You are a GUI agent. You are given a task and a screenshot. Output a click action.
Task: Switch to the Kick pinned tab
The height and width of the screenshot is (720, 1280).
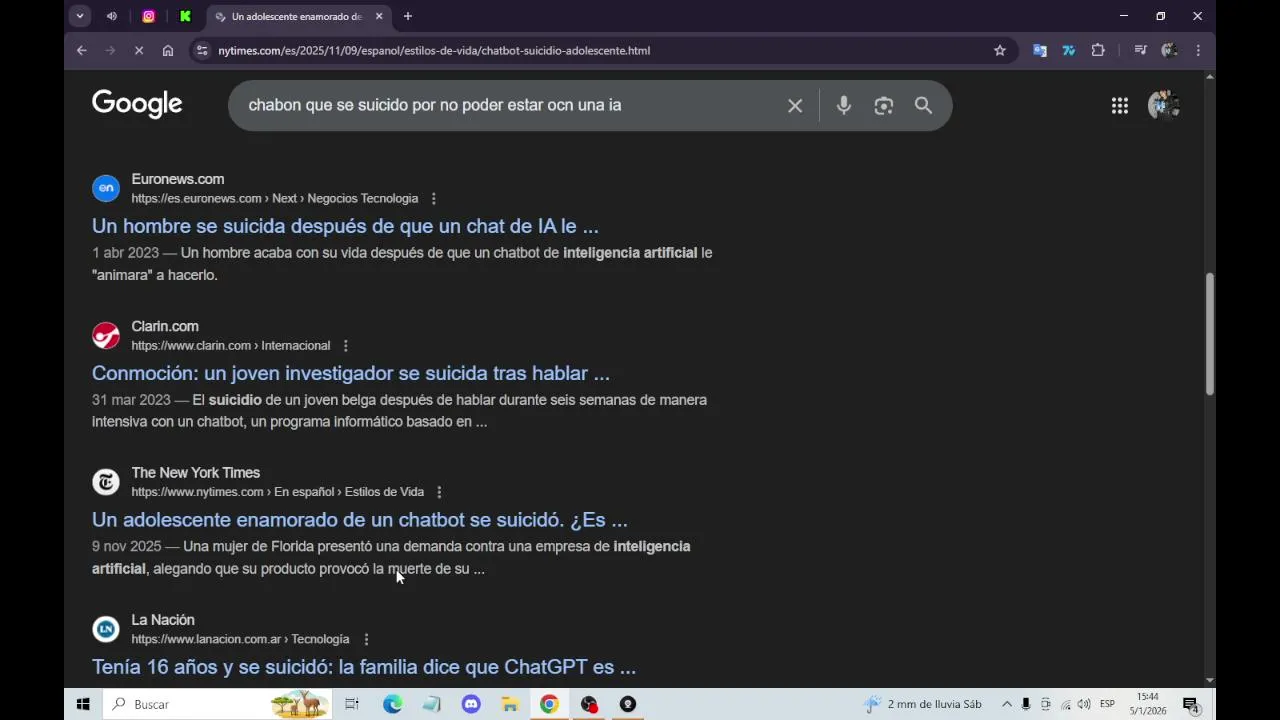185,16
